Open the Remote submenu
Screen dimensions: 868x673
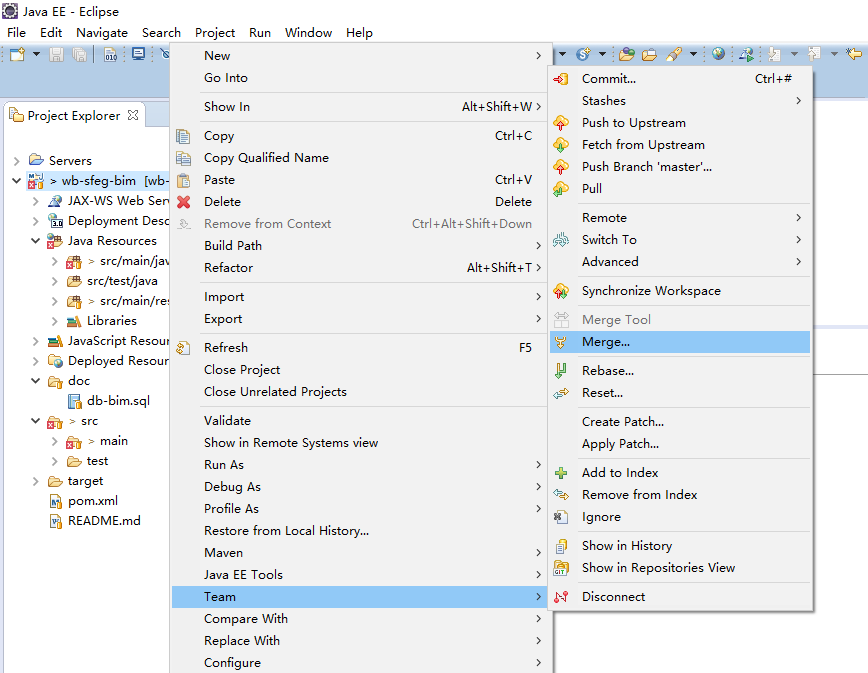point(680,218)
